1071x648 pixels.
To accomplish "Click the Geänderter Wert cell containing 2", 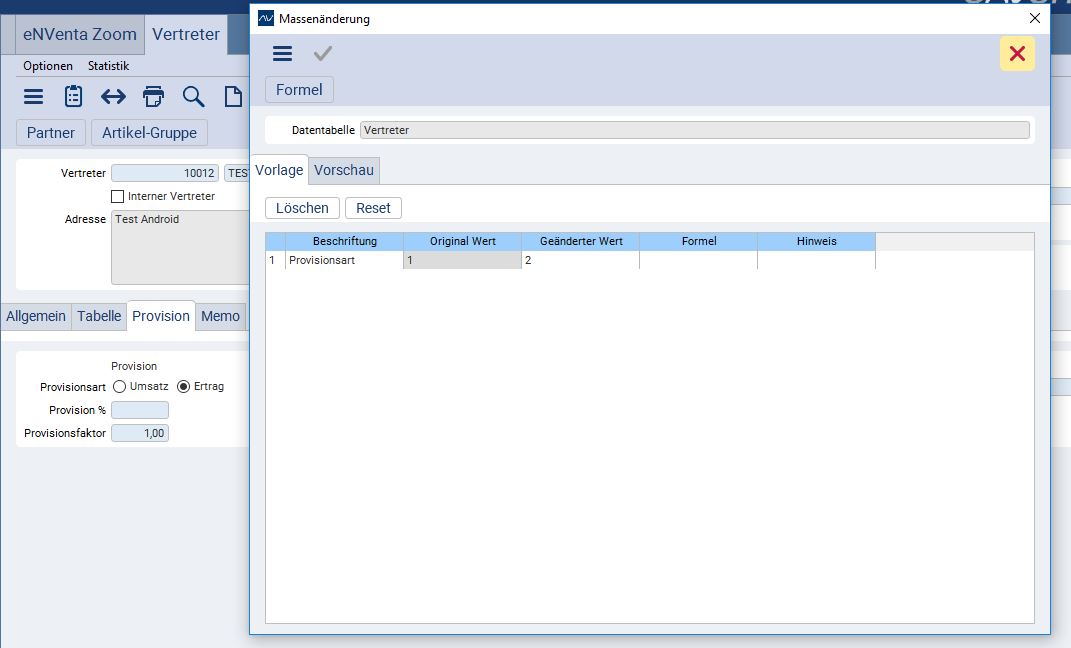I will (580, 260).
